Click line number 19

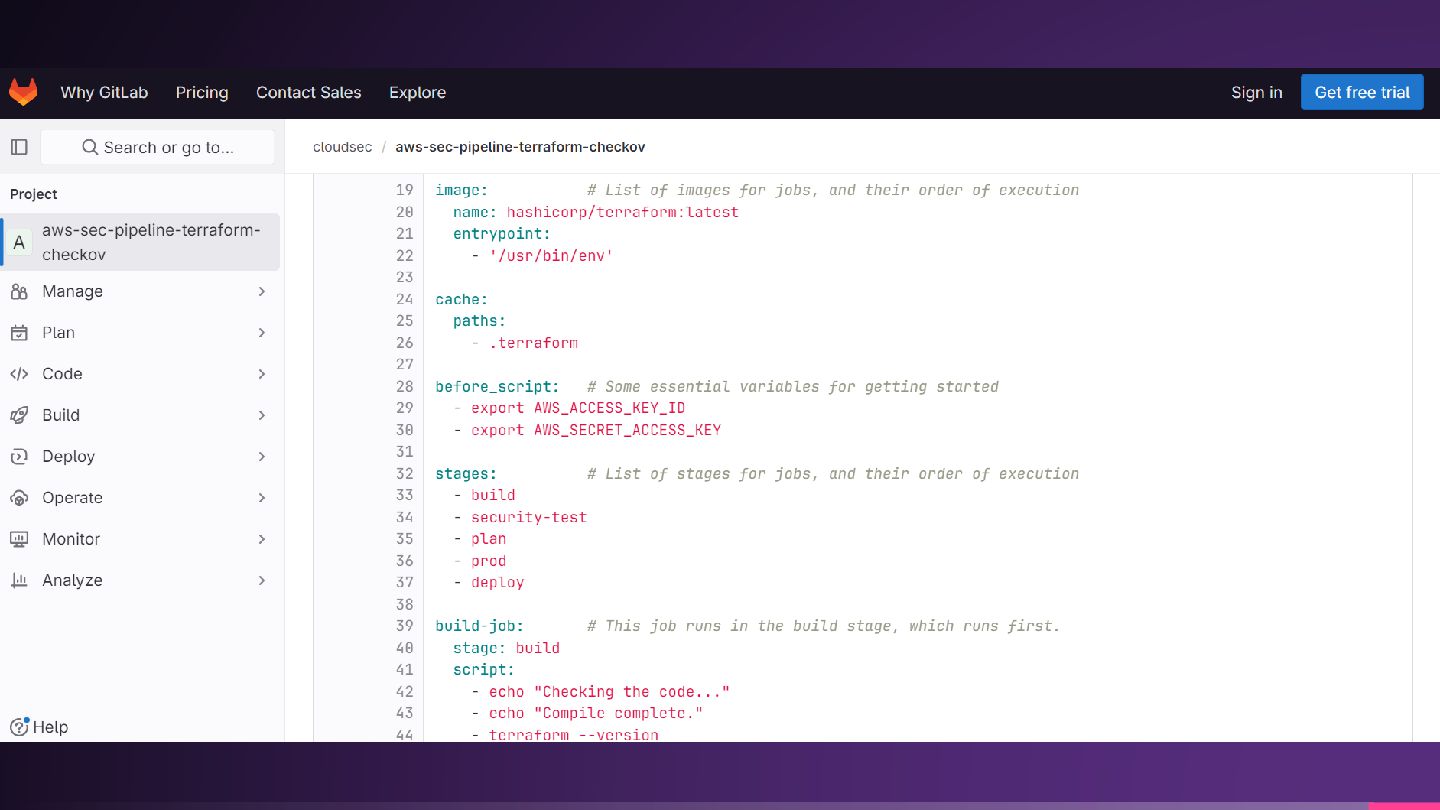[x=404, y=190]
